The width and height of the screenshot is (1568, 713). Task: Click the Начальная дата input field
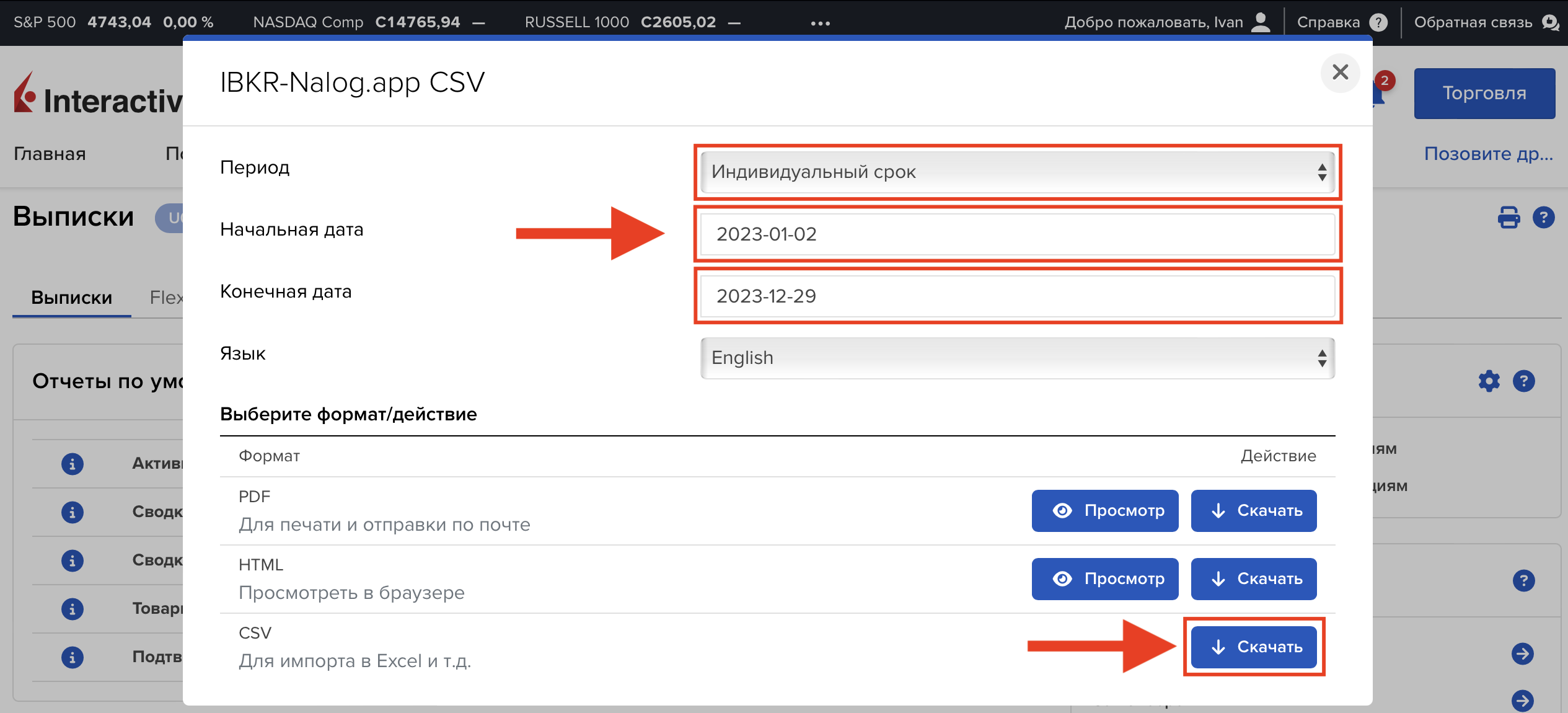(1017, 234)
